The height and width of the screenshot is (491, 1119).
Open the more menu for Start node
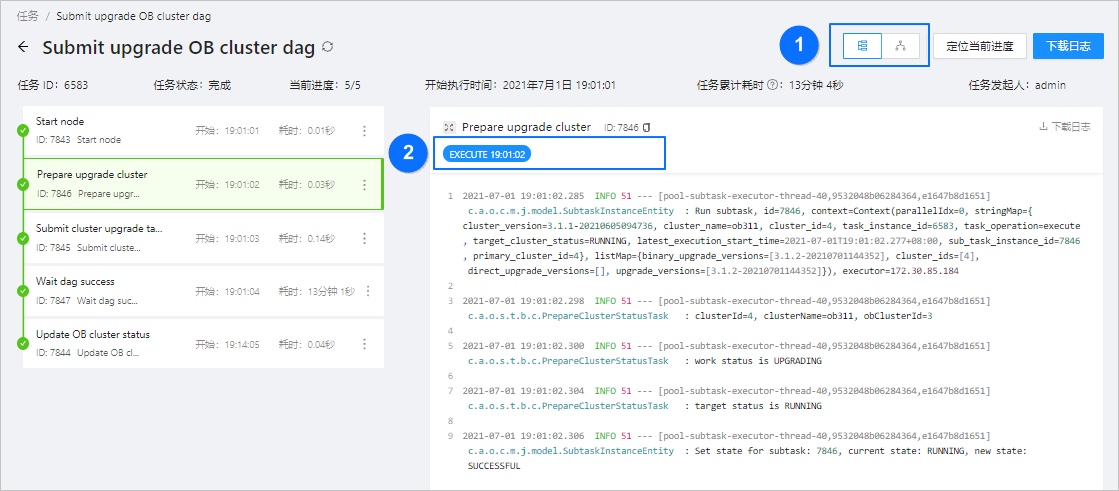(x=365, y=131)
